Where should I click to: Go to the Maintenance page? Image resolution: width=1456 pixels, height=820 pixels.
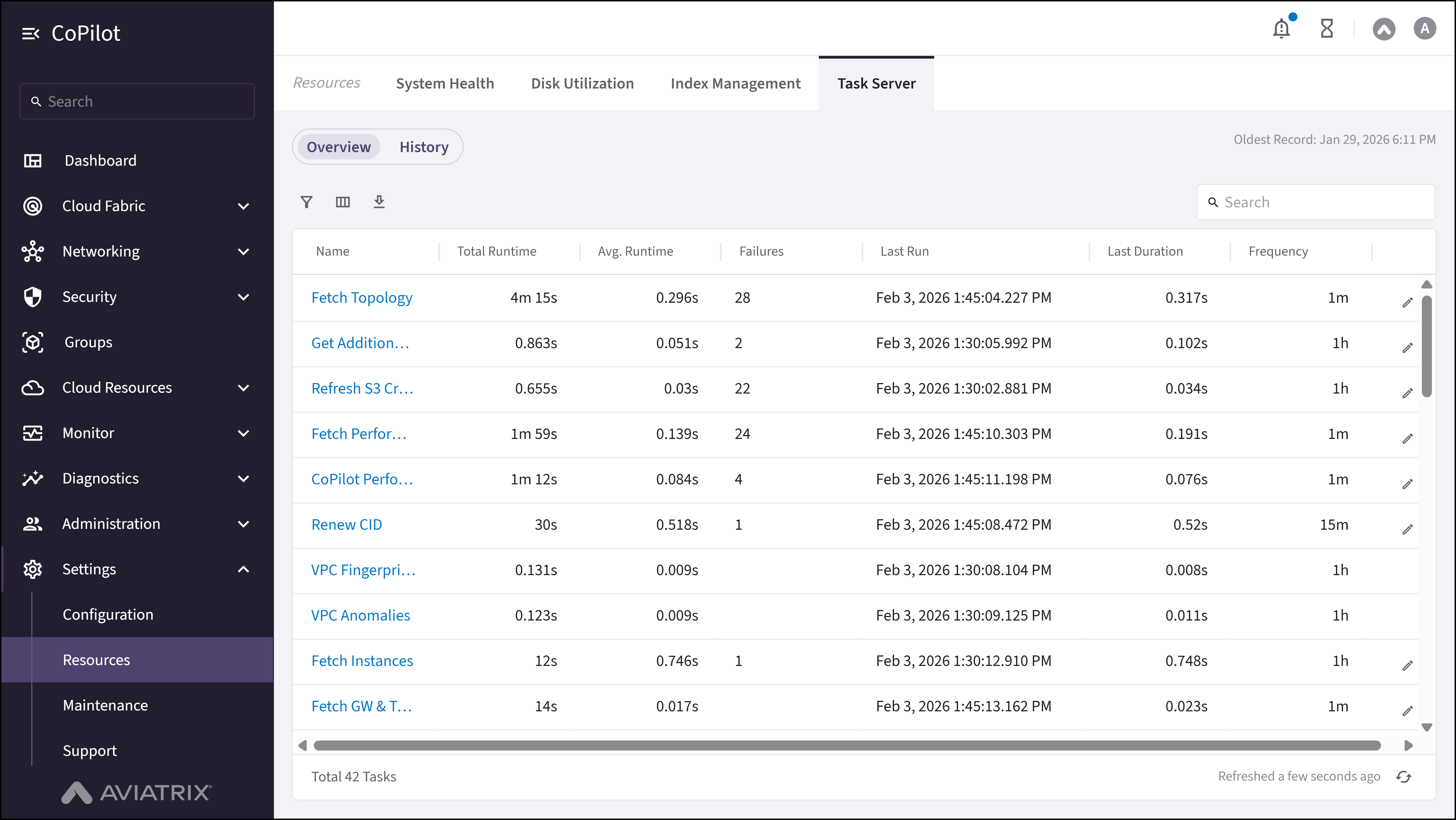tap(105, 705)
